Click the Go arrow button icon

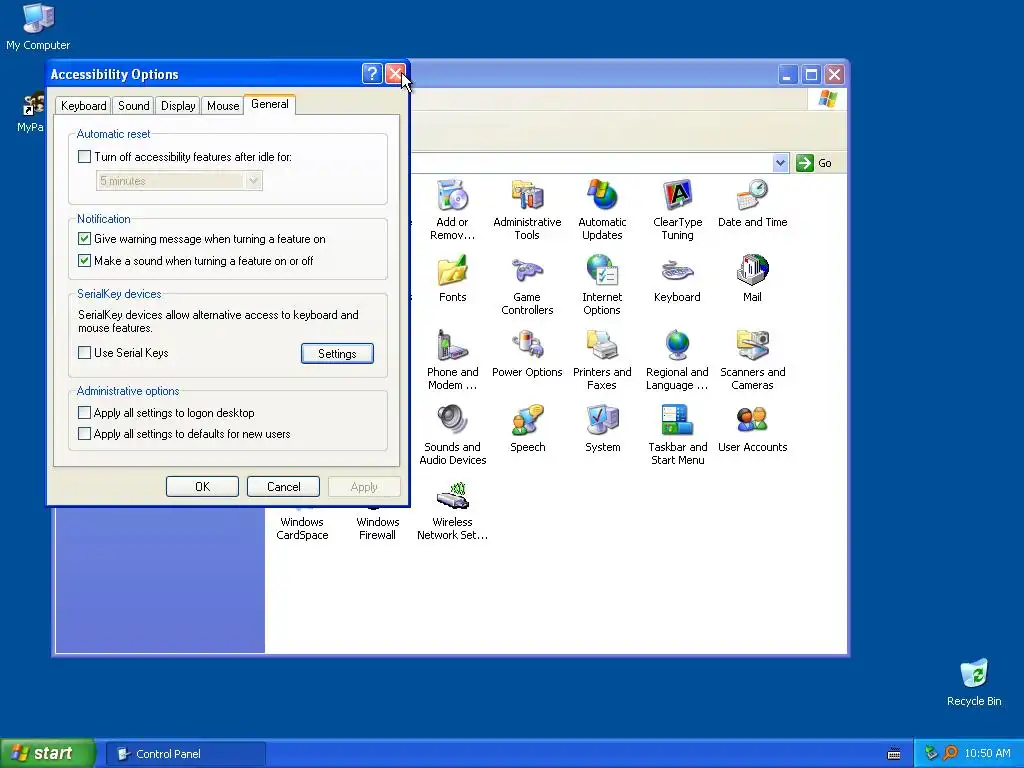pyautogui.click(x=805, y=163)
